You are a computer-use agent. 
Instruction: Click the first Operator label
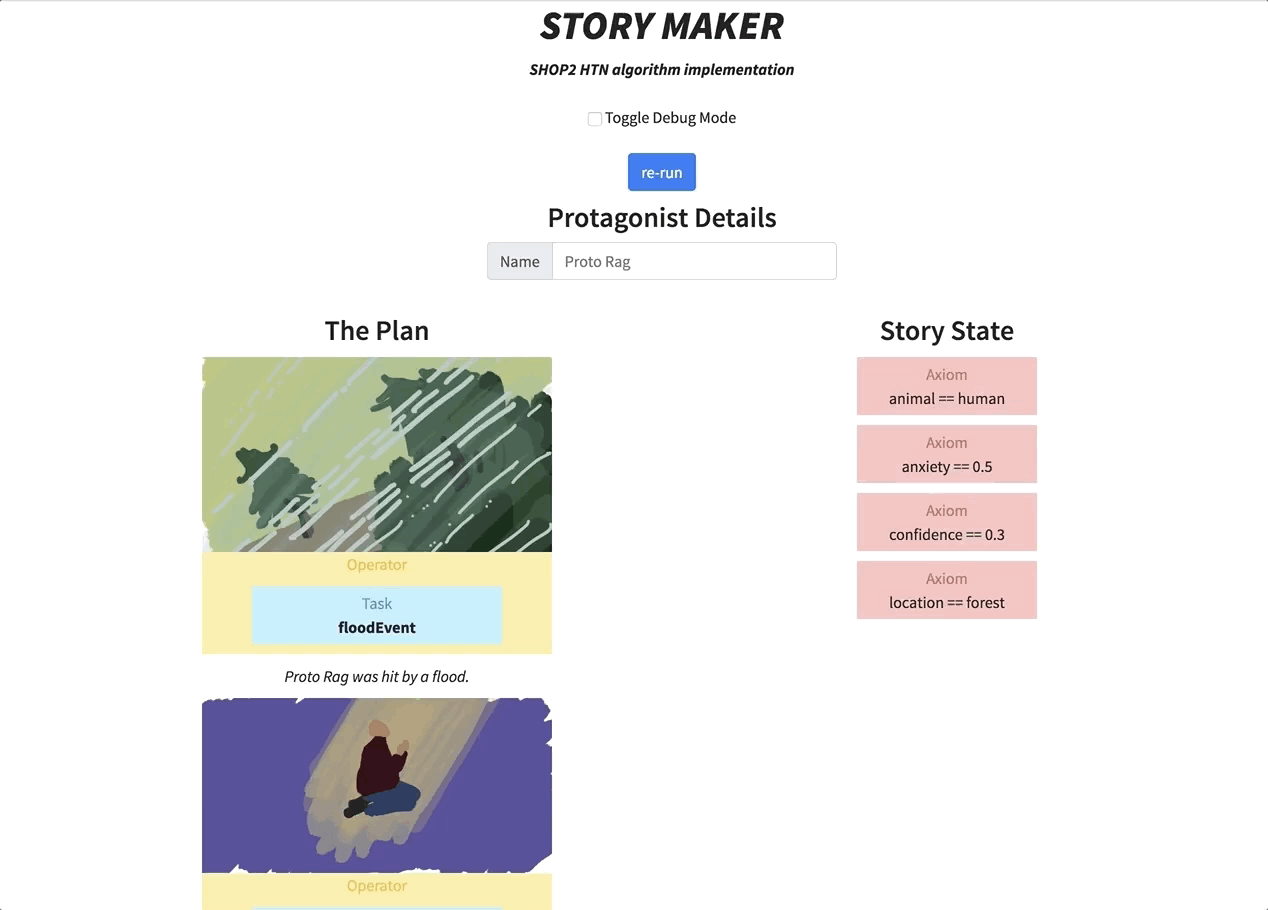[377, 565]
